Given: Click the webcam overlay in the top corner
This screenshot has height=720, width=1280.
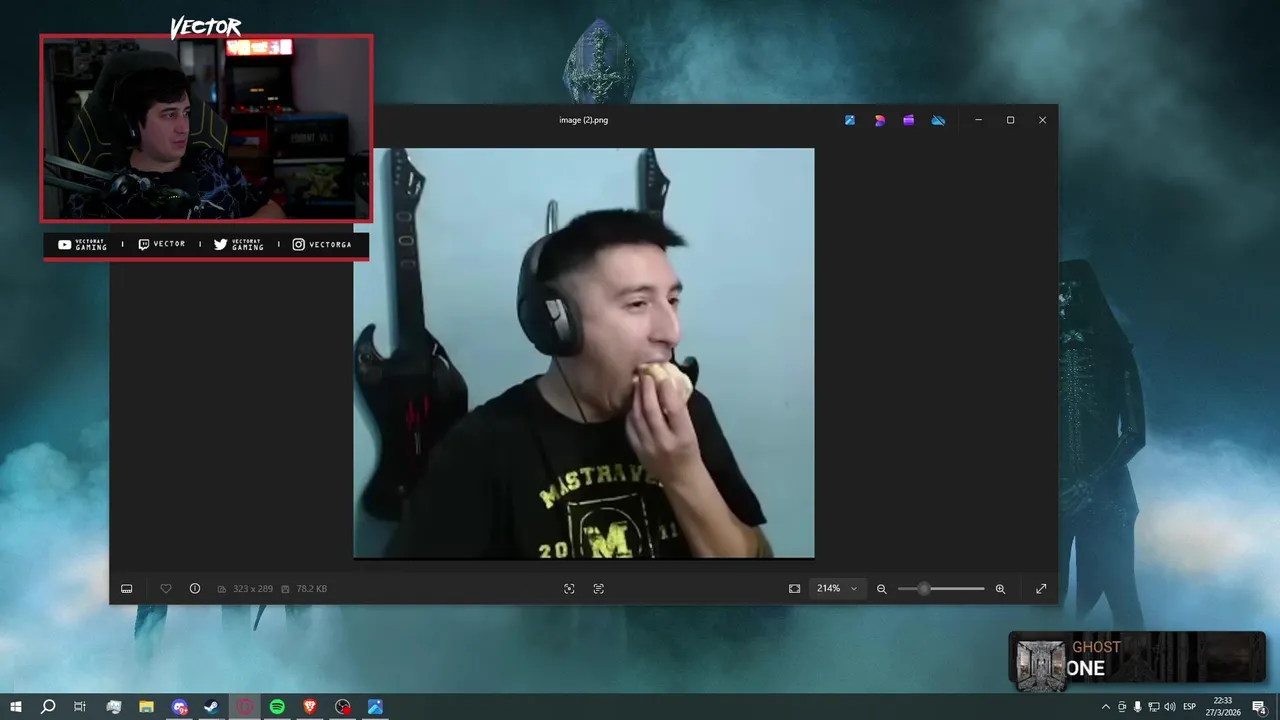Looking at the screenshot, I should click(206, 128).
